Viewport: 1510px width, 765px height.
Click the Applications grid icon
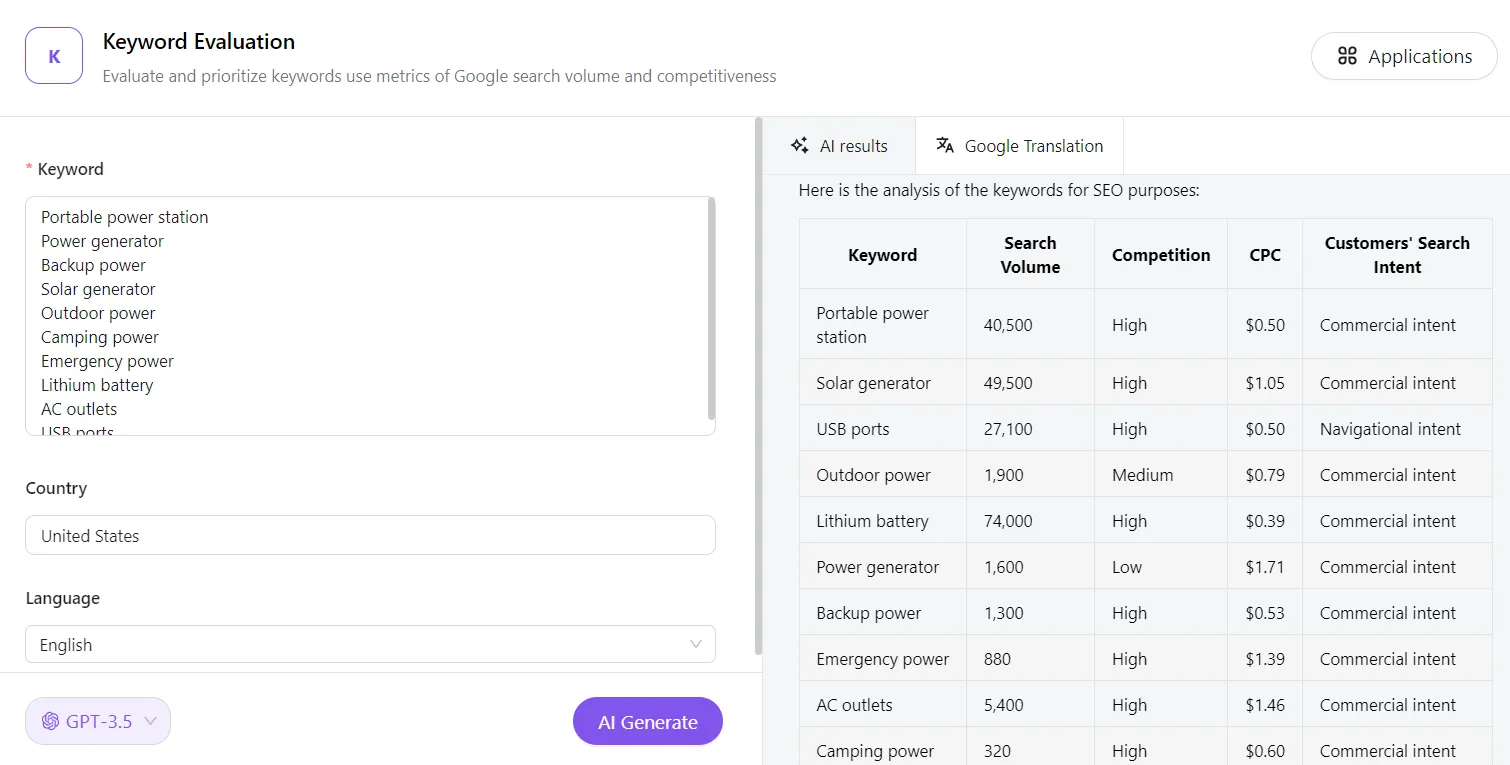click(1347, 56)
